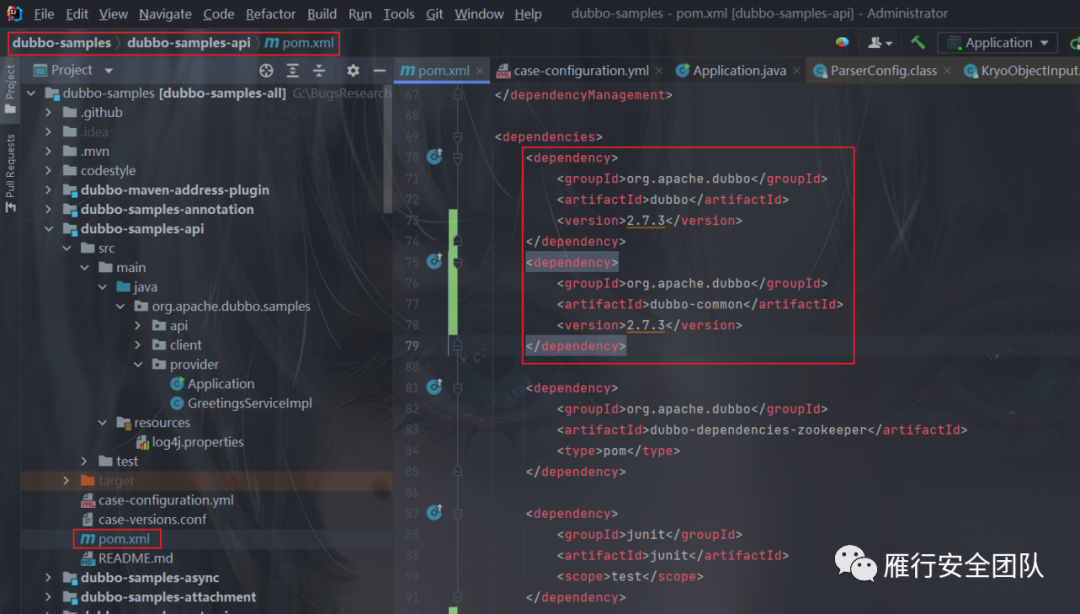Click the dubbo-common artifactId line
The height and width of the screenshot is (614, 1080).
coord(700,304)
